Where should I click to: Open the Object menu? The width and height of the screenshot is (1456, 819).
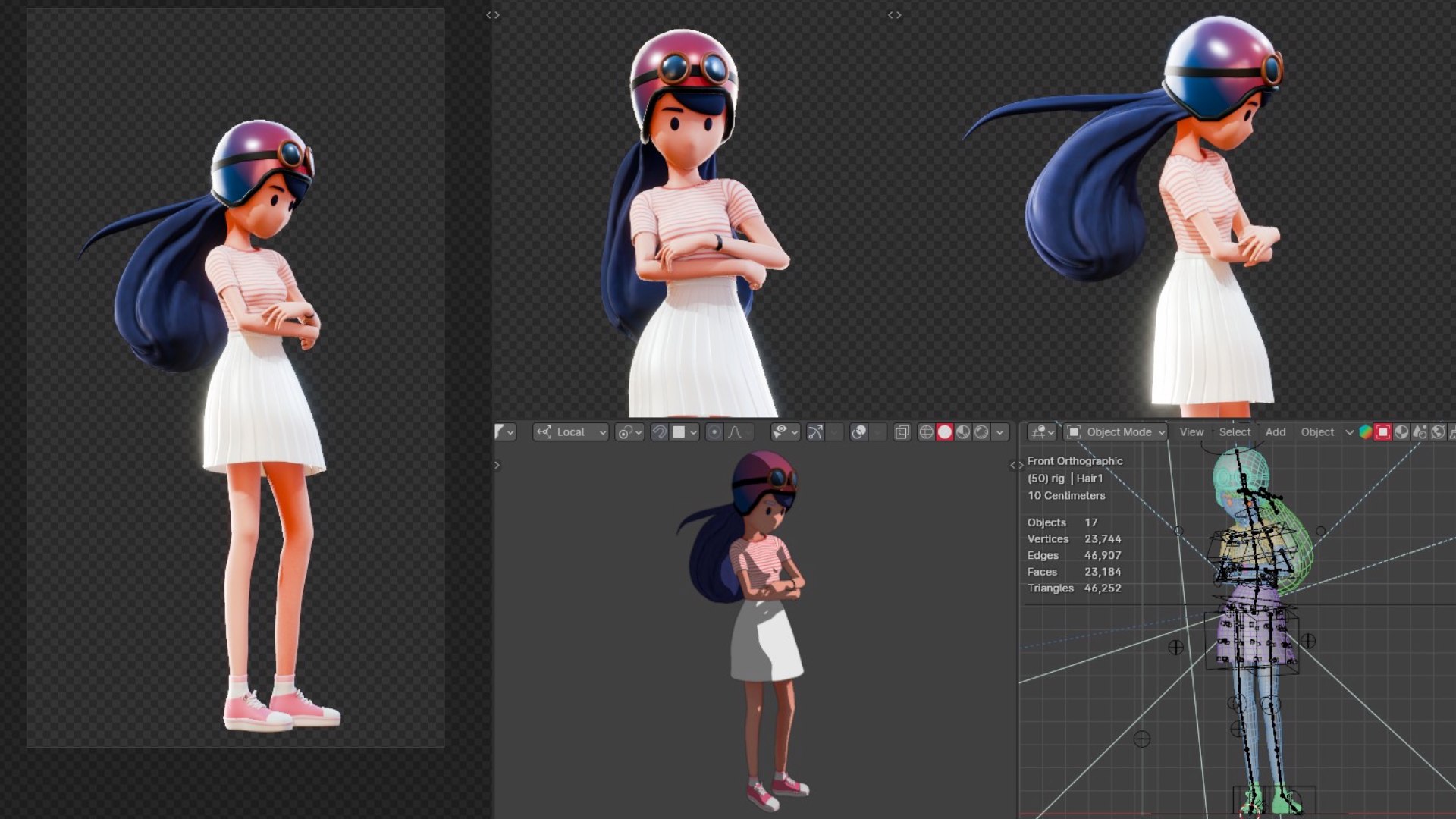click(x=1317, y=432)
